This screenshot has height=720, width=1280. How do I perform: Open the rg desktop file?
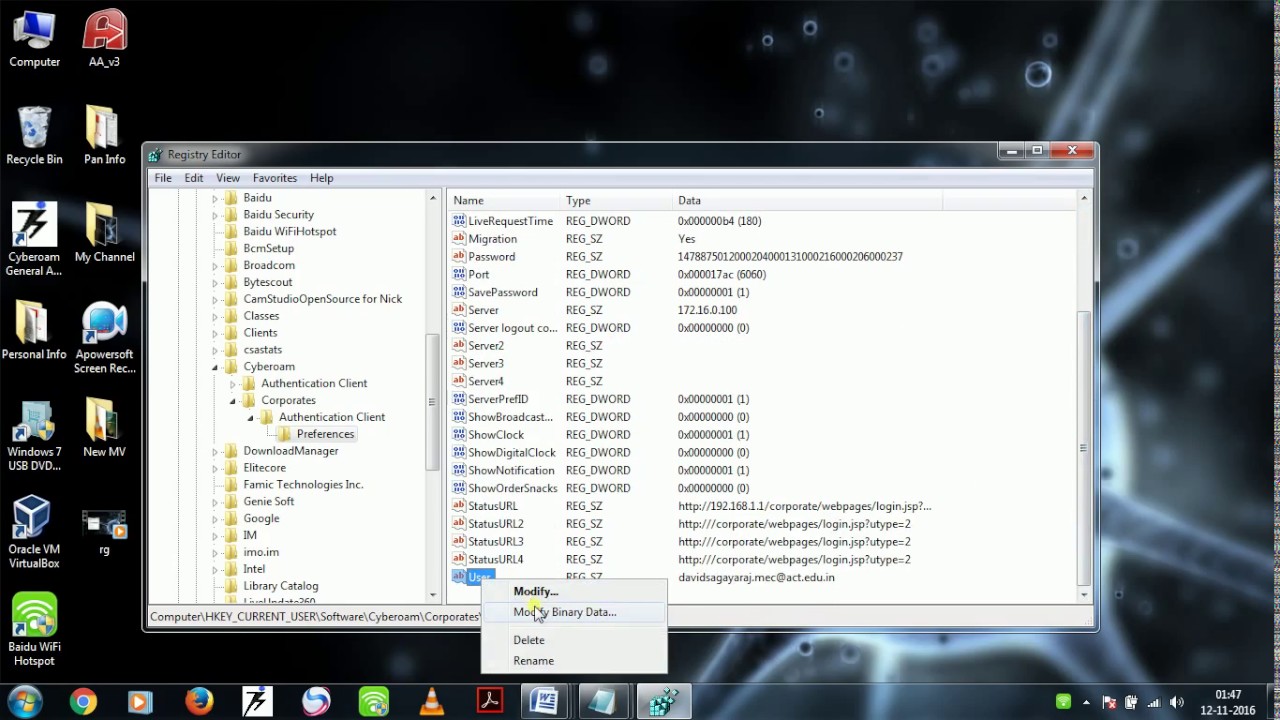click(104, 532)
